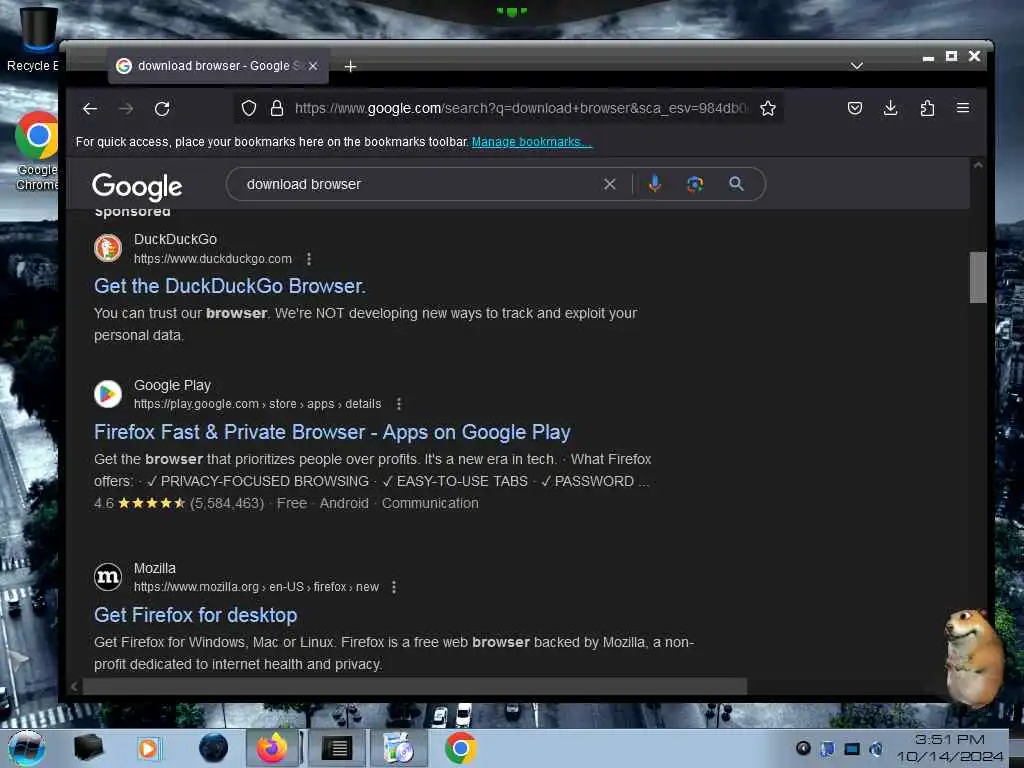Screen dimensions: 1024x768
Task: Select the Google Chrome desktop shortcut
Action: [37, 150]
